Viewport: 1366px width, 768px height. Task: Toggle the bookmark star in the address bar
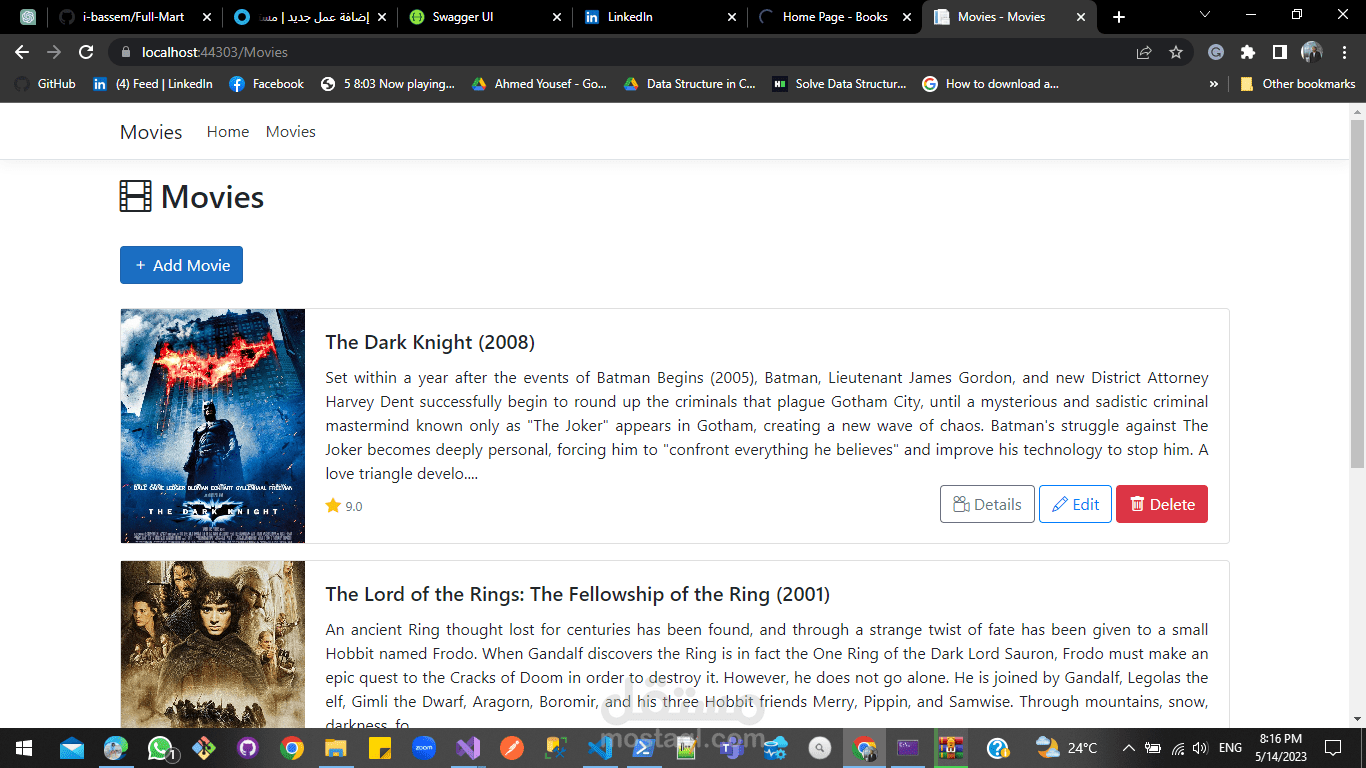[x=1176, y=52]
